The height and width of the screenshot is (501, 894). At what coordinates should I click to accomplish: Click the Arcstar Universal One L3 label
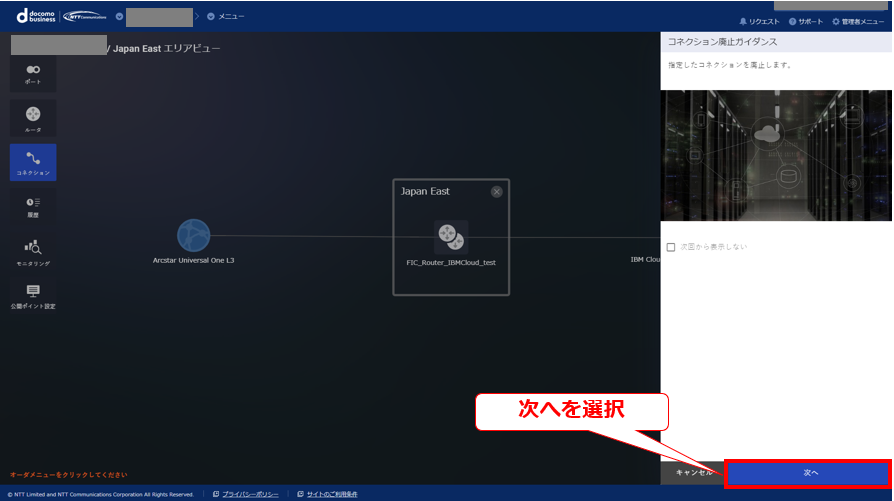194,260
